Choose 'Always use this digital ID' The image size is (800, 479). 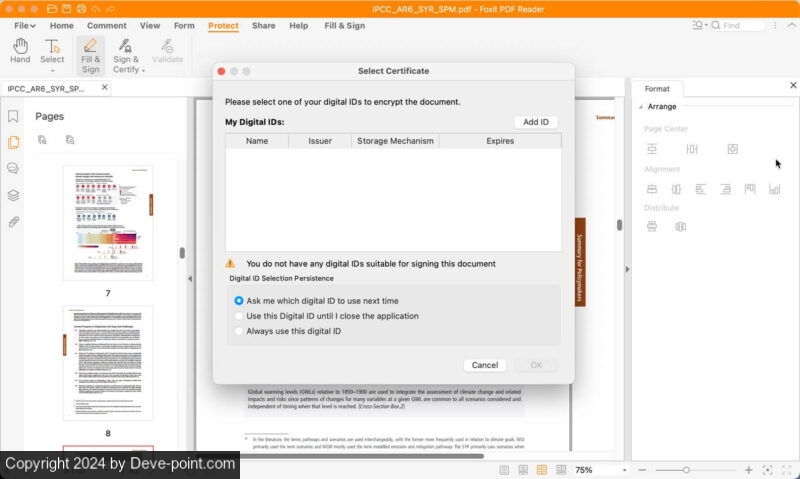tap(239, 330)
